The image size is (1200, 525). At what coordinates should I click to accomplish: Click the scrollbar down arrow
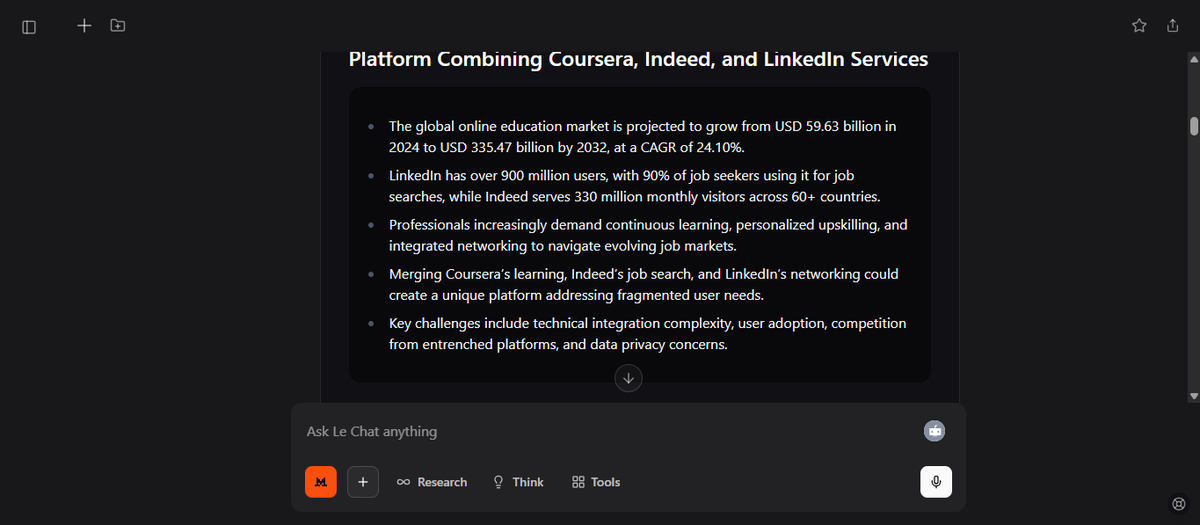(x=1194, y=397)
